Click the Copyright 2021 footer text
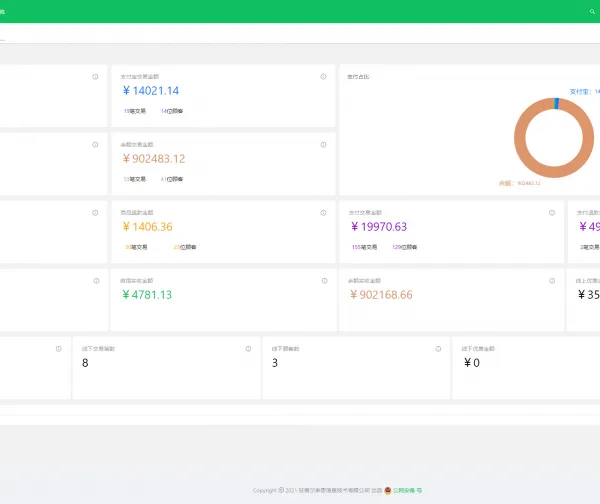The height and width of the screenshot is (504, 600). coord(318,490)
